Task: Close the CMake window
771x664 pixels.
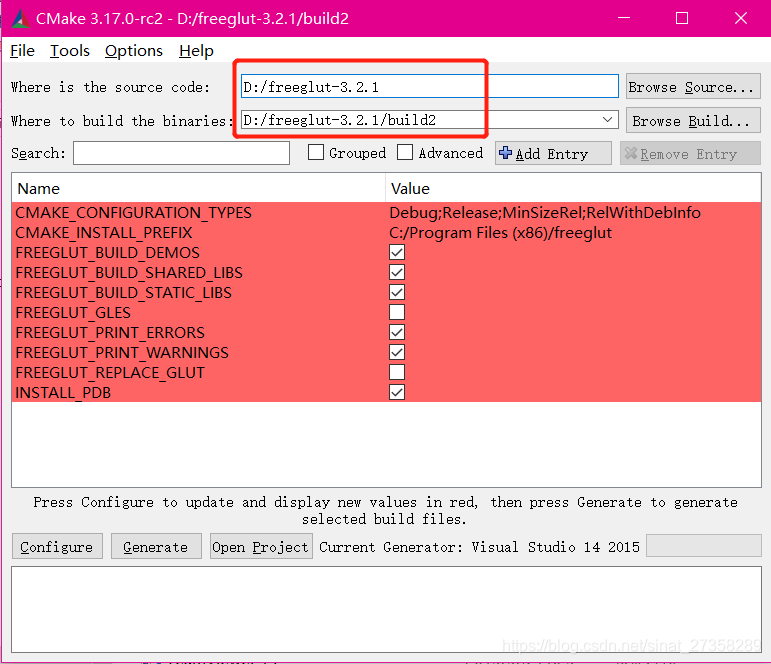Action: [741, 18]
